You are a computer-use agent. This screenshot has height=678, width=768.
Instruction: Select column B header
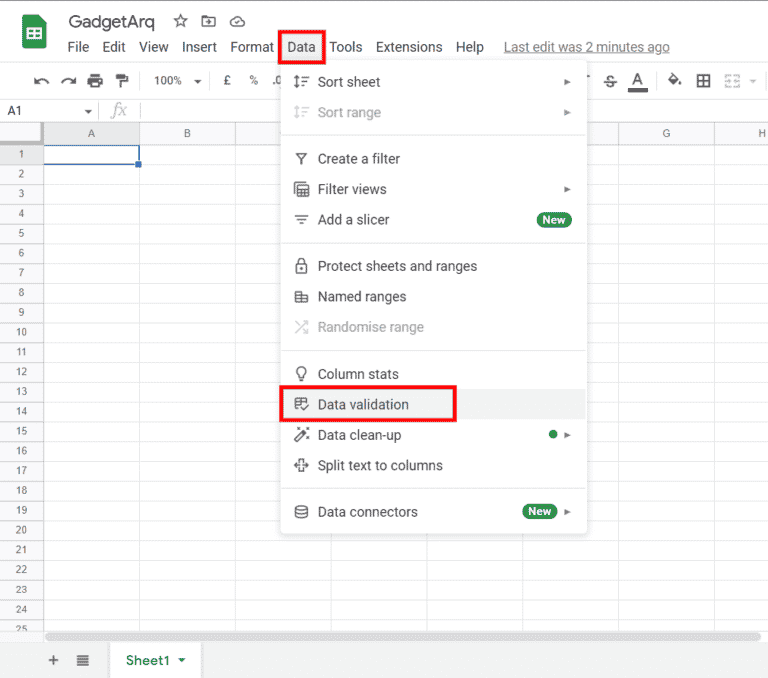(x=187, y=133)
